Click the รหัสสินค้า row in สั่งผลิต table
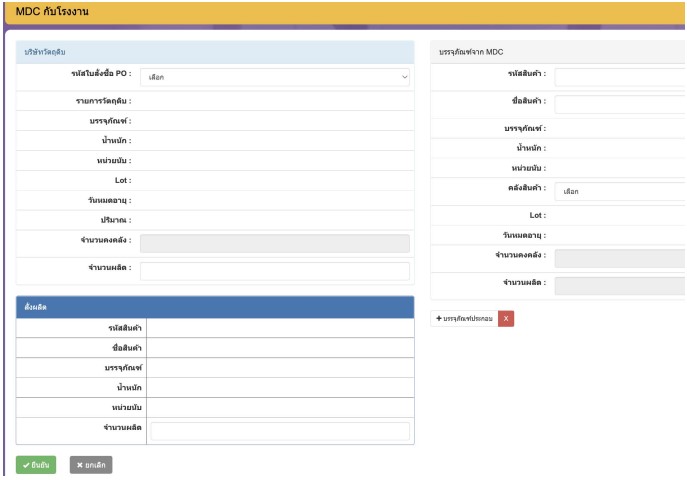 [215, 328]
